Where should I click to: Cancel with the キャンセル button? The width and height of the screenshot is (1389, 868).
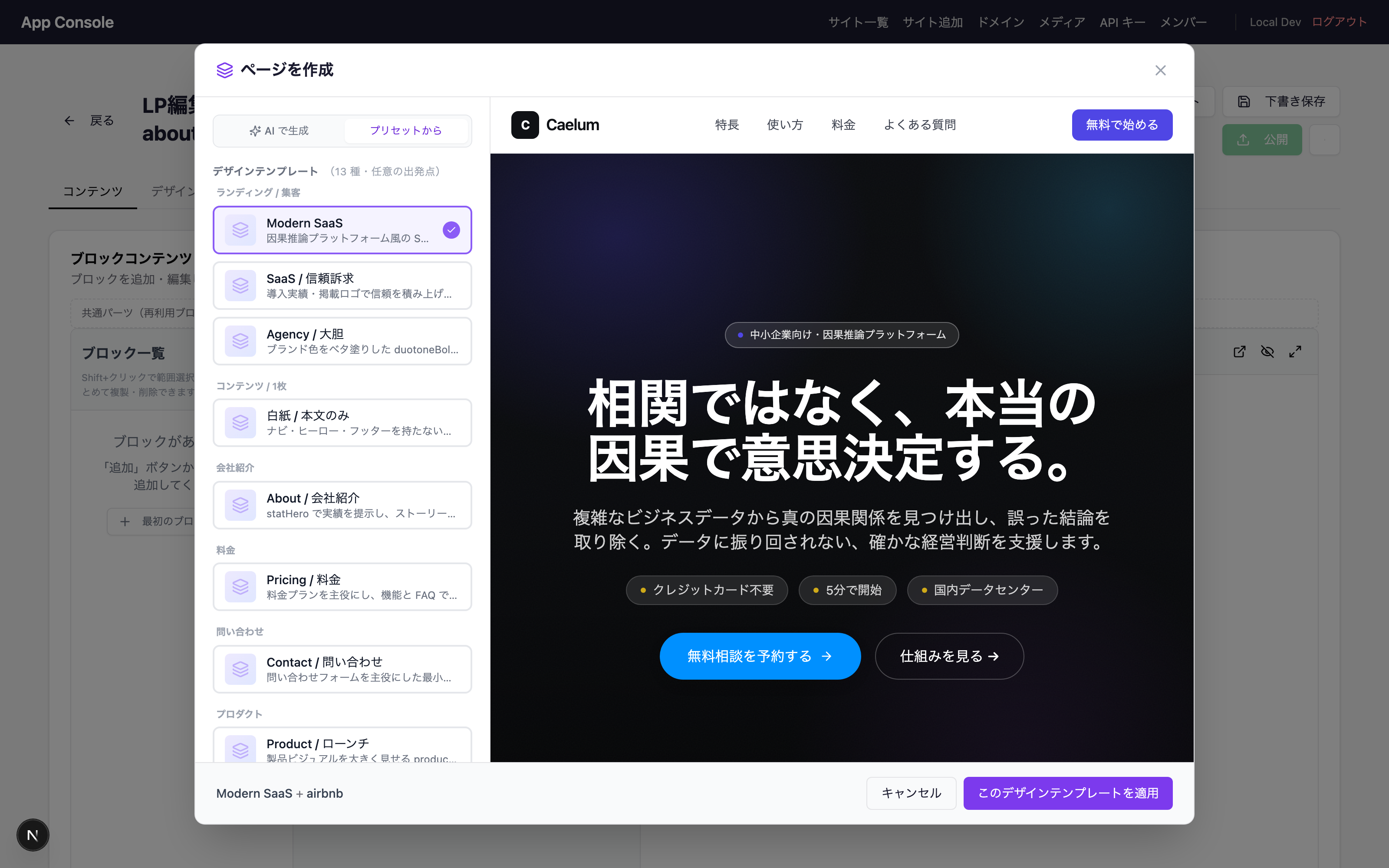(911, 793)
